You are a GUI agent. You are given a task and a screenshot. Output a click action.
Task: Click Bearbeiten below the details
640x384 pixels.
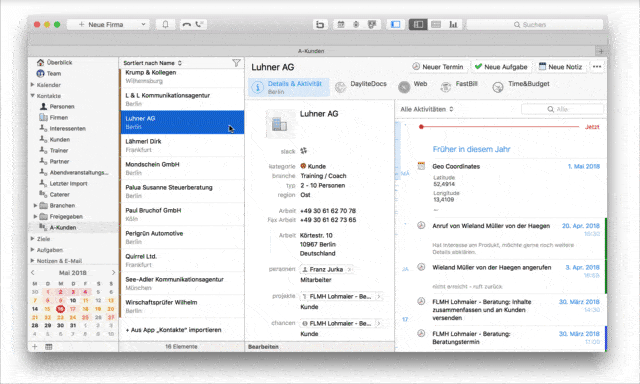263,347
